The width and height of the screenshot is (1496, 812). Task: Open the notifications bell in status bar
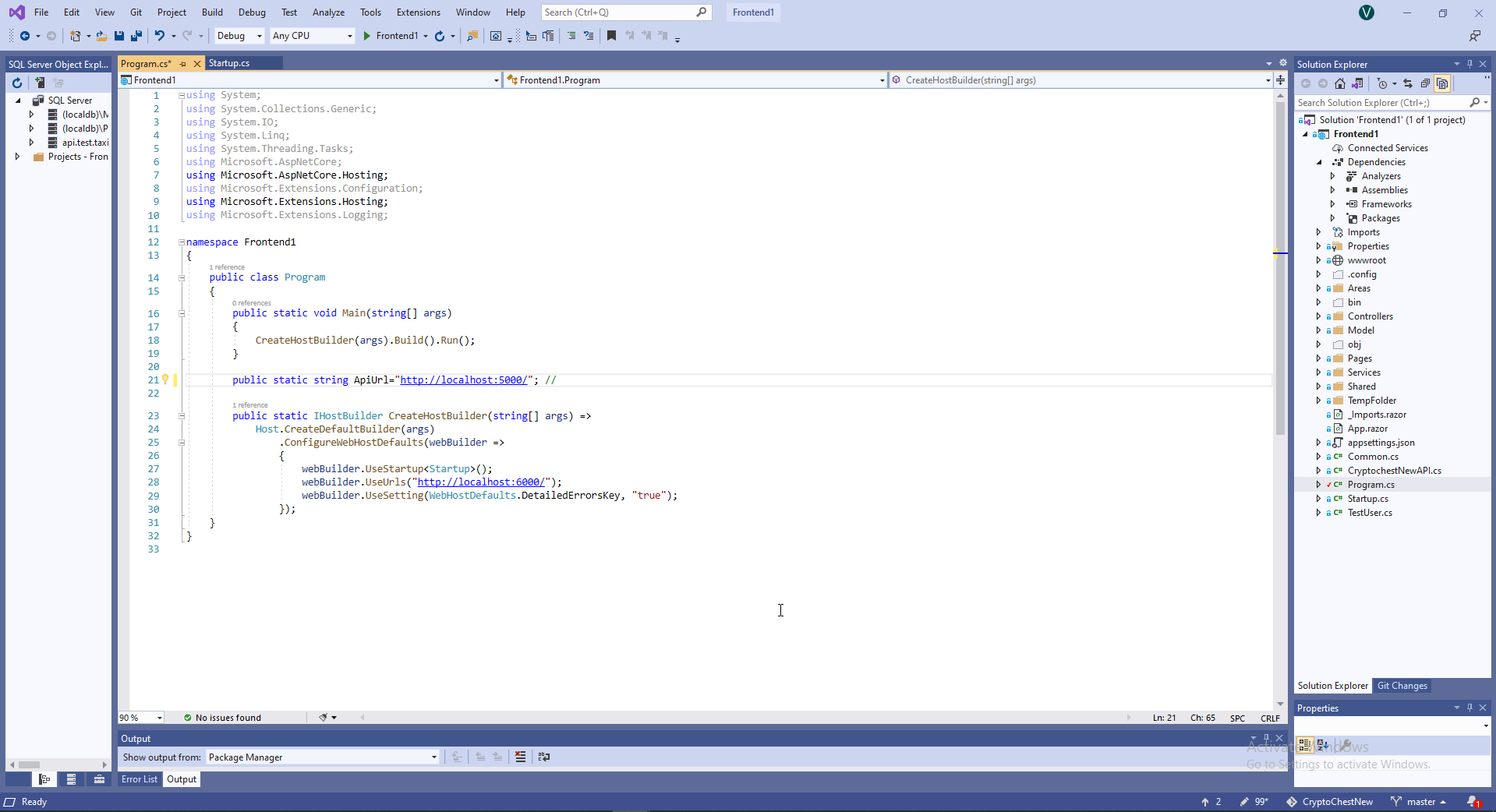click(1473, 802)
